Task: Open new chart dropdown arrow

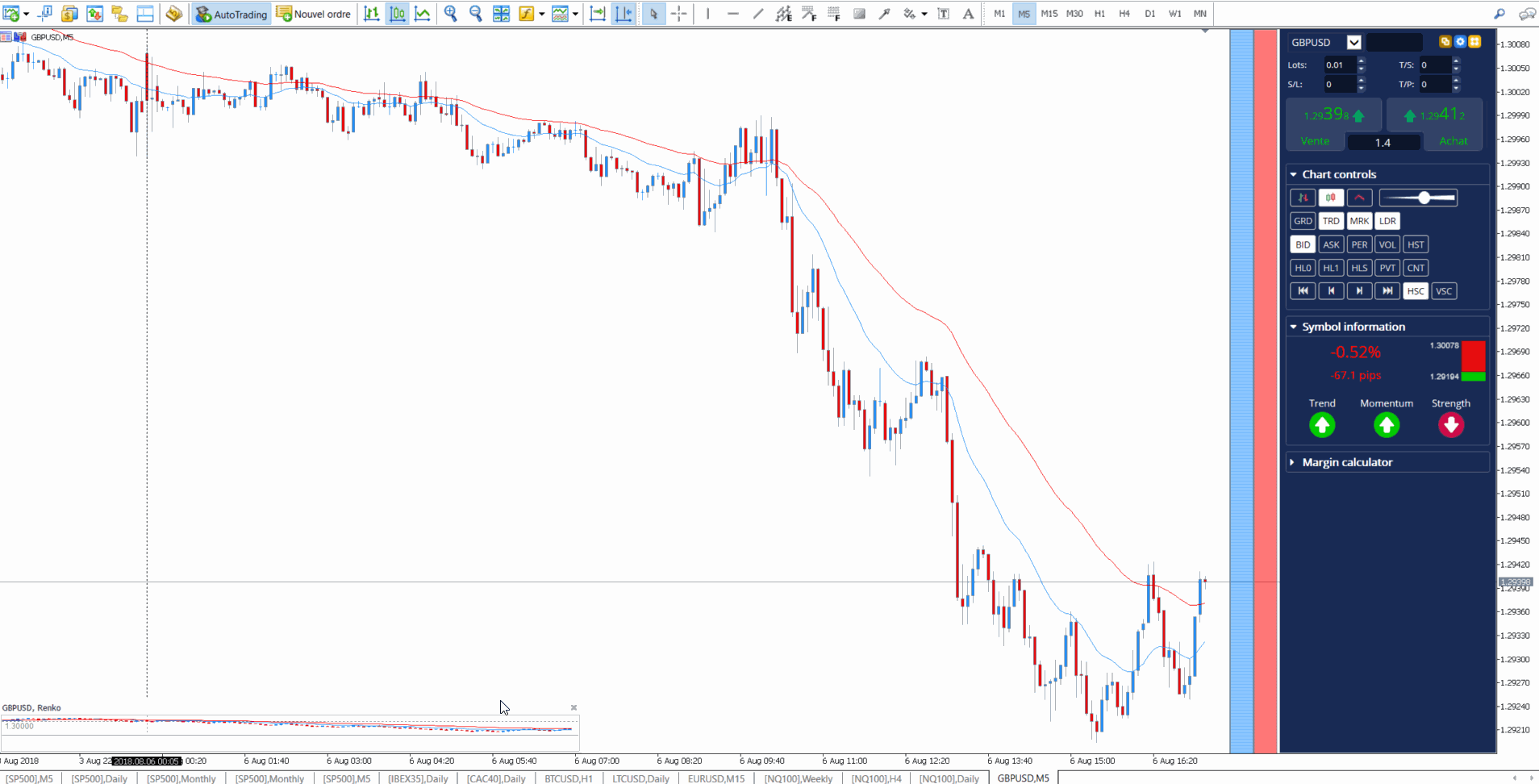Action: click(27, 14)
